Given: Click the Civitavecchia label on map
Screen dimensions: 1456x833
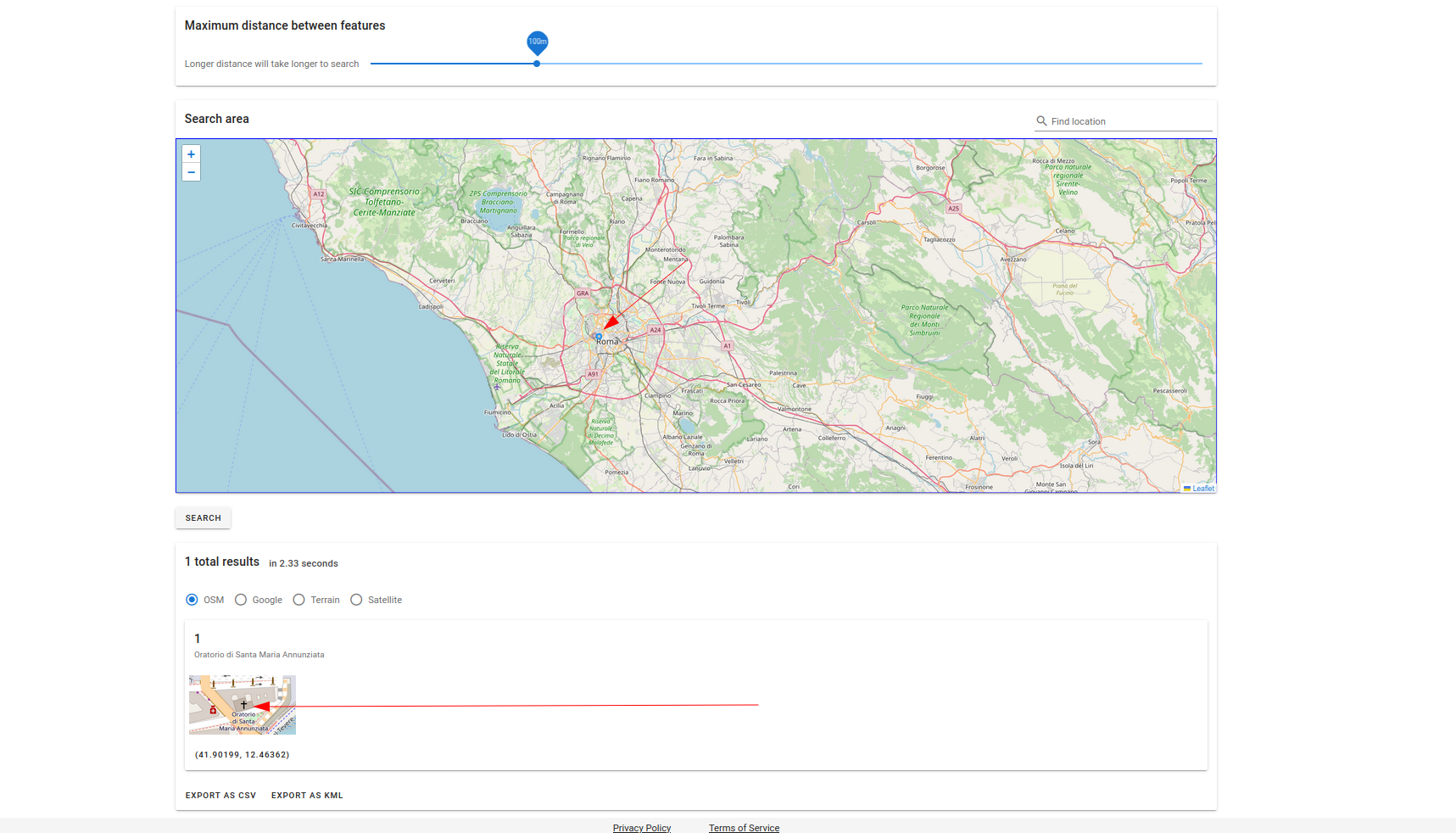Looking at the screenshot, I should 310,226.
